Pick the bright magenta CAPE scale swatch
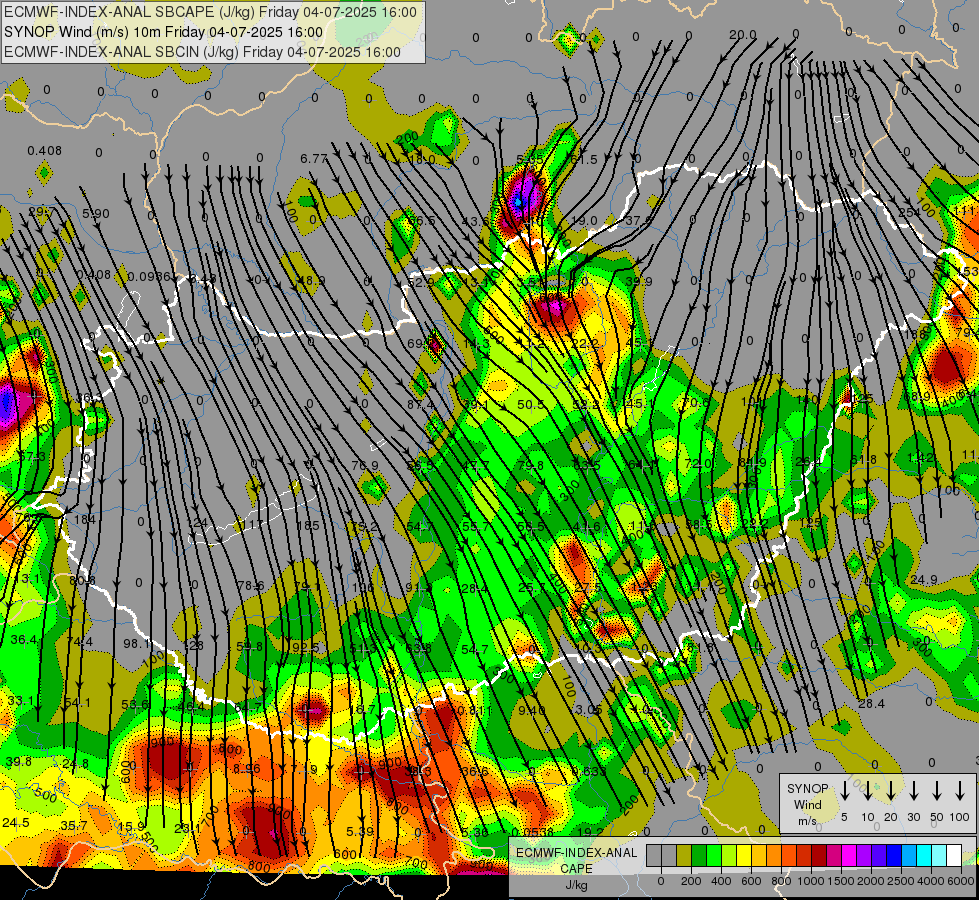 tap(849, 856)
